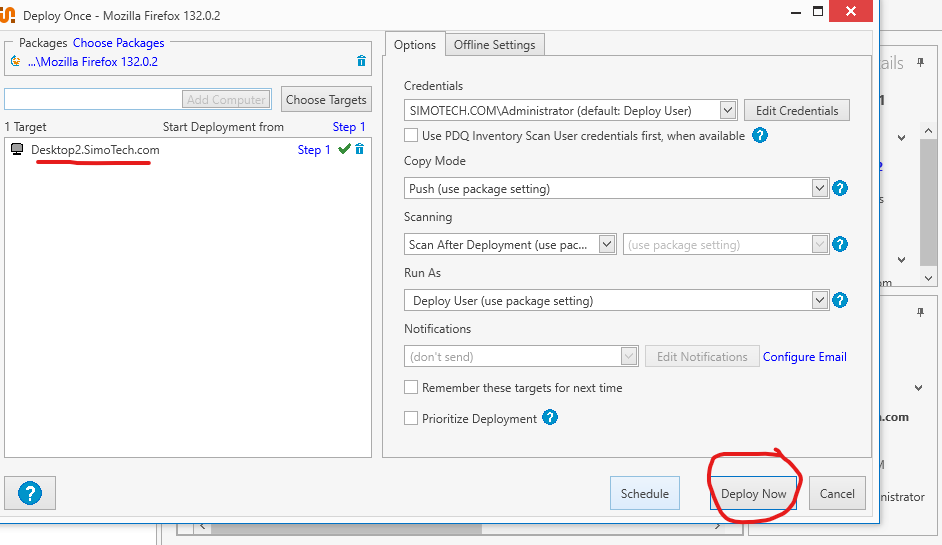The height and width of the screenshot is (545, 942).
Task: Click Edit Credentials button
Action: coord(797,111)
